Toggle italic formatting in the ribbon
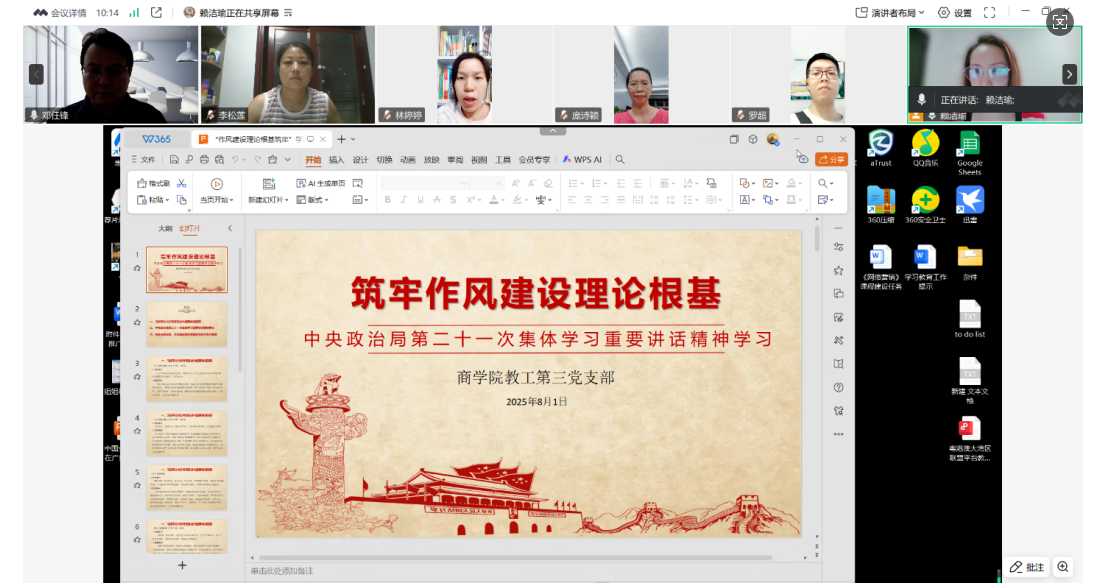Viewport: 1093px width, 585px height. 404,200
